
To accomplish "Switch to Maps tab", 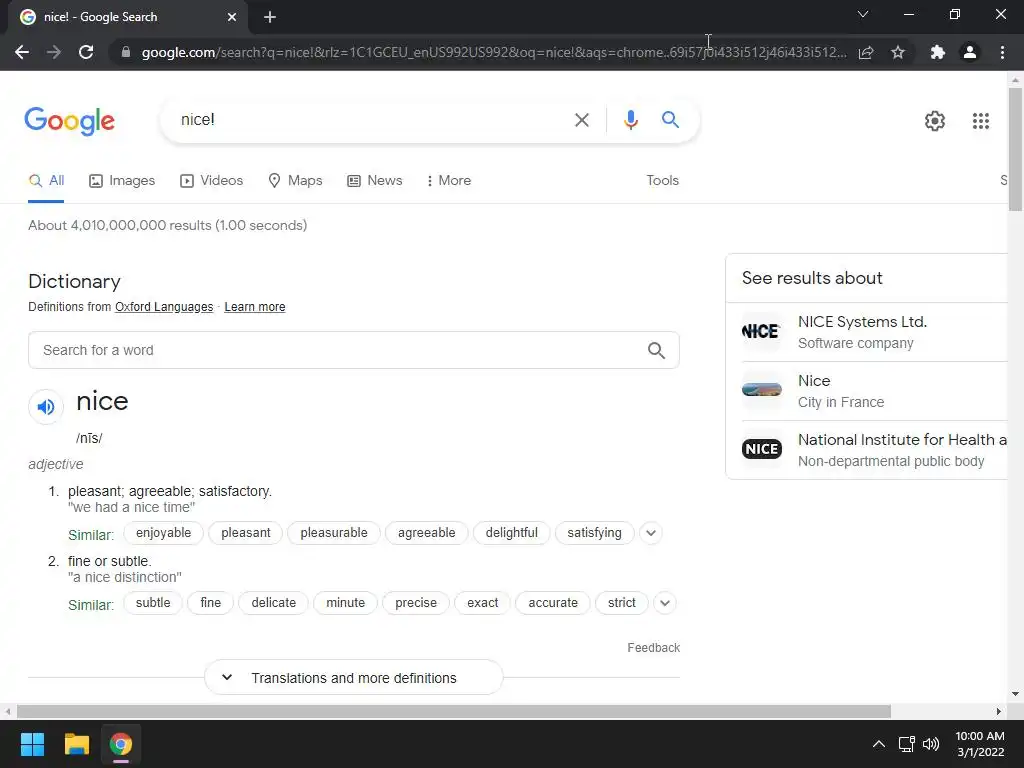I will [295, 181].
